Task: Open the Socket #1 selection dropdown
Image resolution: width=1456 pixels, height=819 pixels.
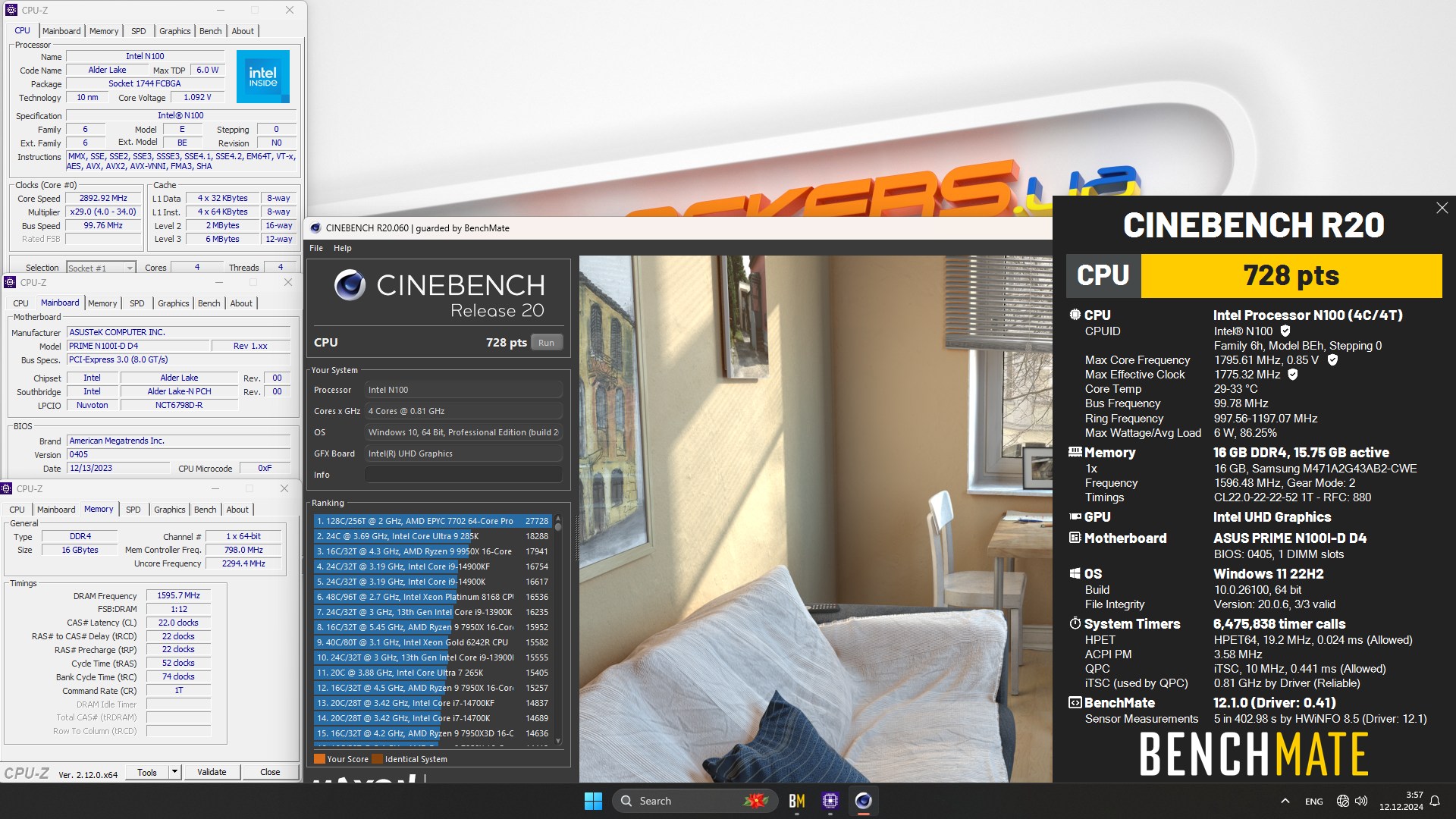Action: (x=130, y=268)
